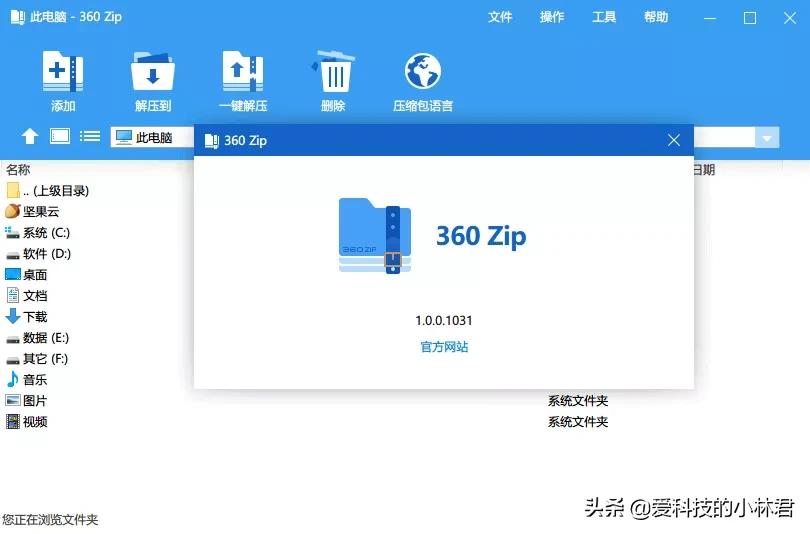
Task: Open the 压缩包语言 globe icon
Action: [423, 71]
